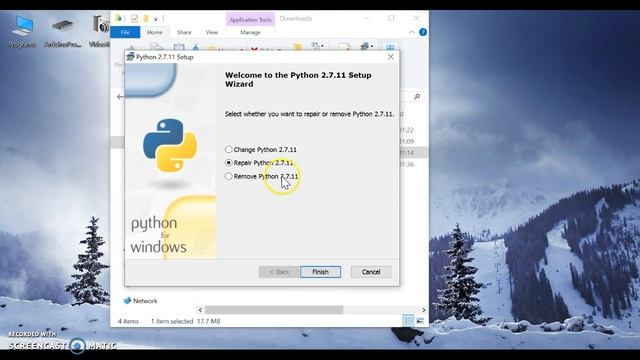Switch to details view via status bar icon
This screenshot has height=360, width=640.
click(x=408, y=321)
